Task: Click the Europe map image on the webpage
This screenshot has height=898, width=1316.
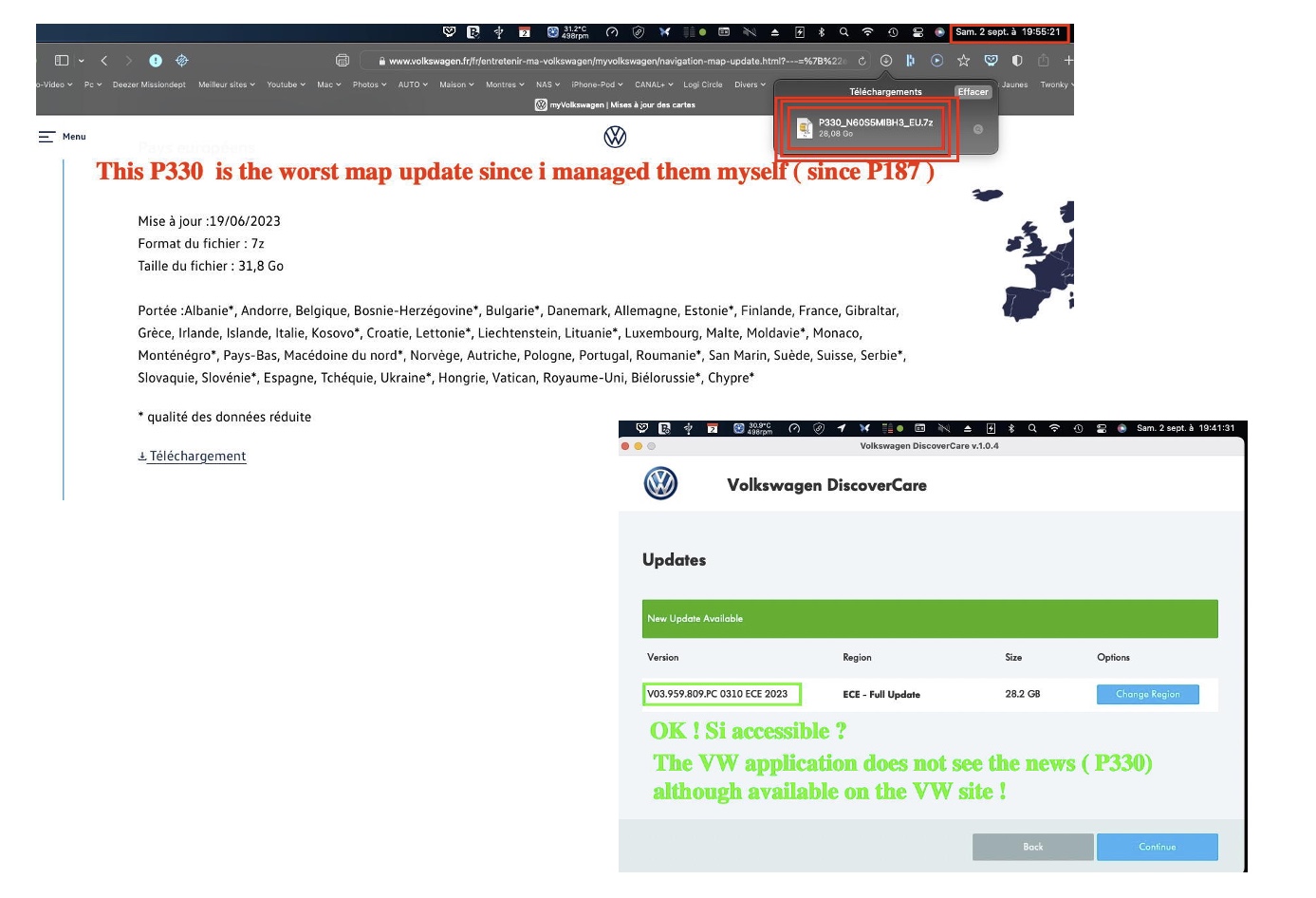Action: point(1023,256)
